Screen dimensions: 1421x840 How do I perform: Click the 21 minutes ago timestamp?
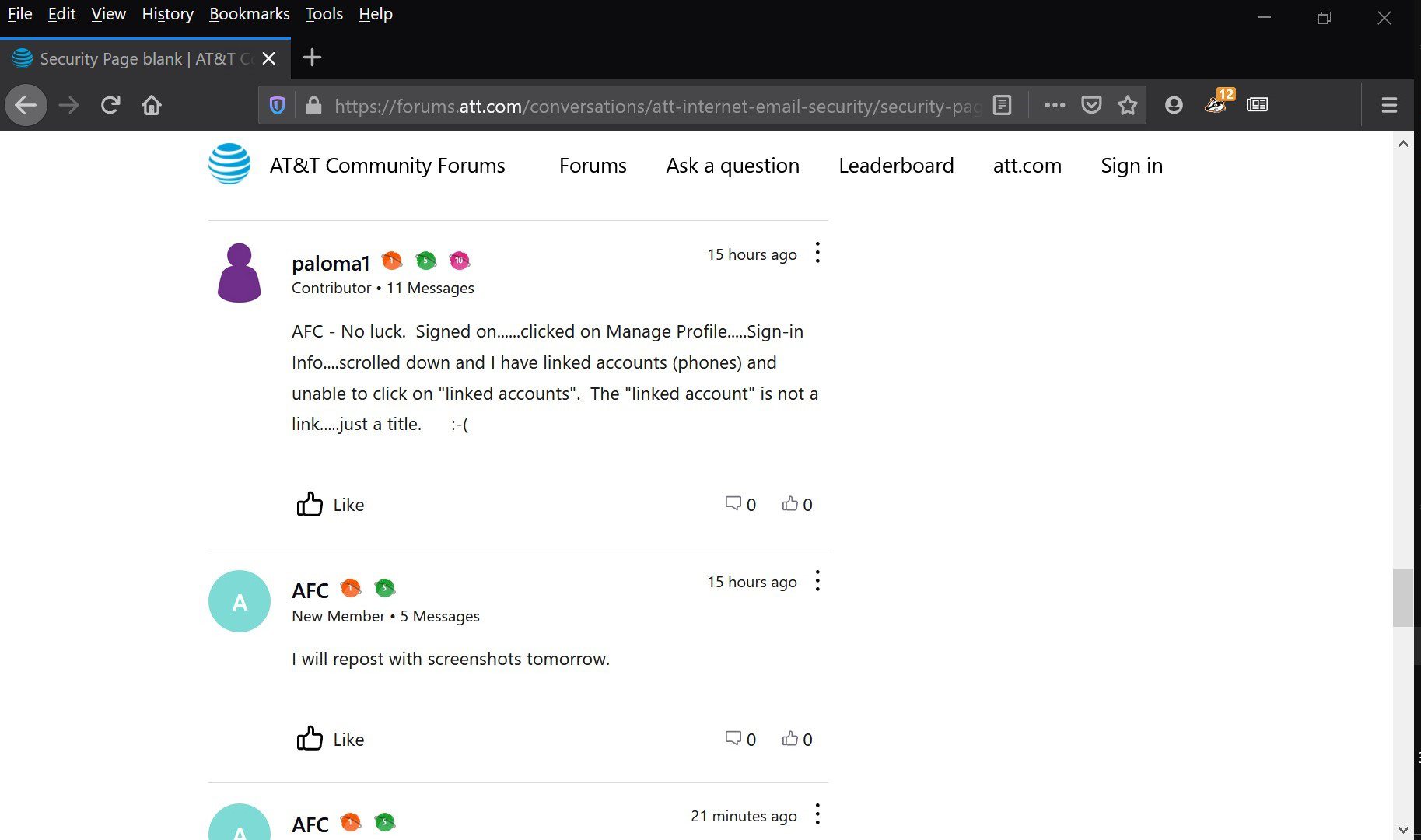(744, 816)
